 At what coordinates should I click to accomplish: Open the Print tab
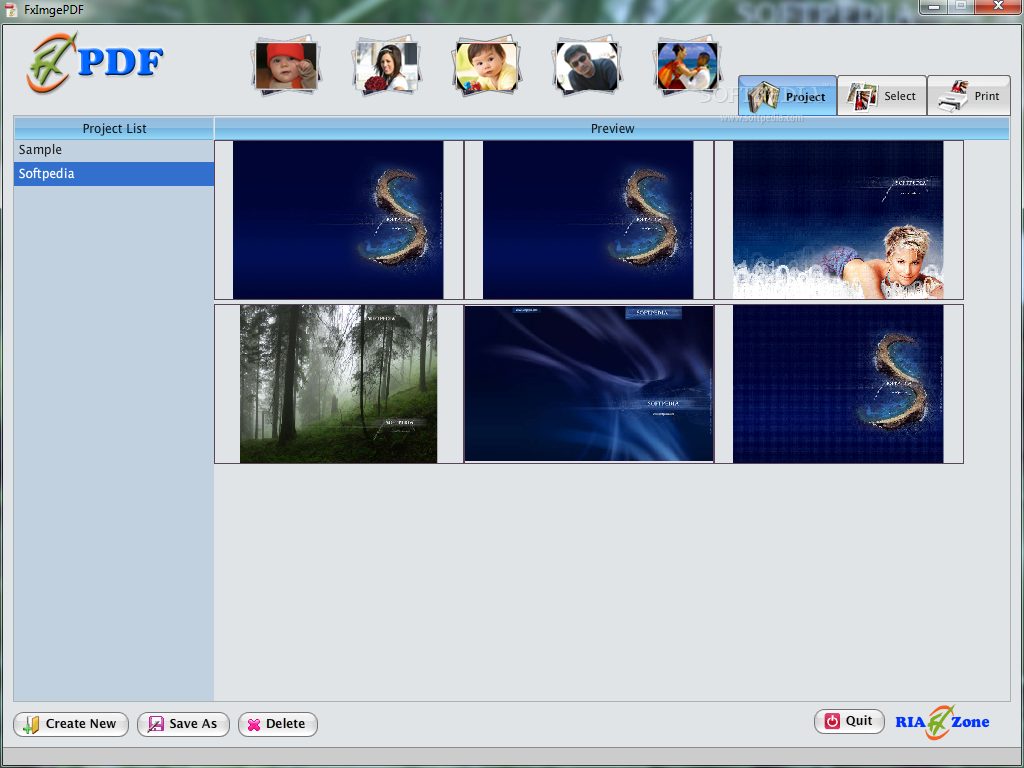coord(968,96)
